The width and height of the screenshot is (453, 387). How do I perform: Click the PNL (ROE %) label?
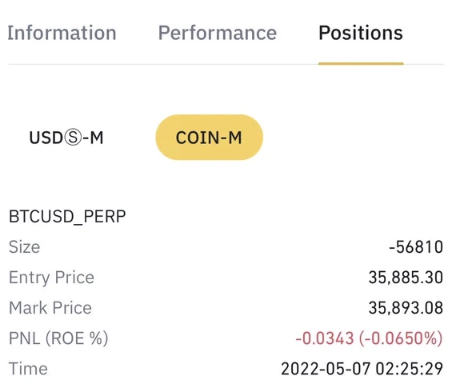(x=59, y=338)
